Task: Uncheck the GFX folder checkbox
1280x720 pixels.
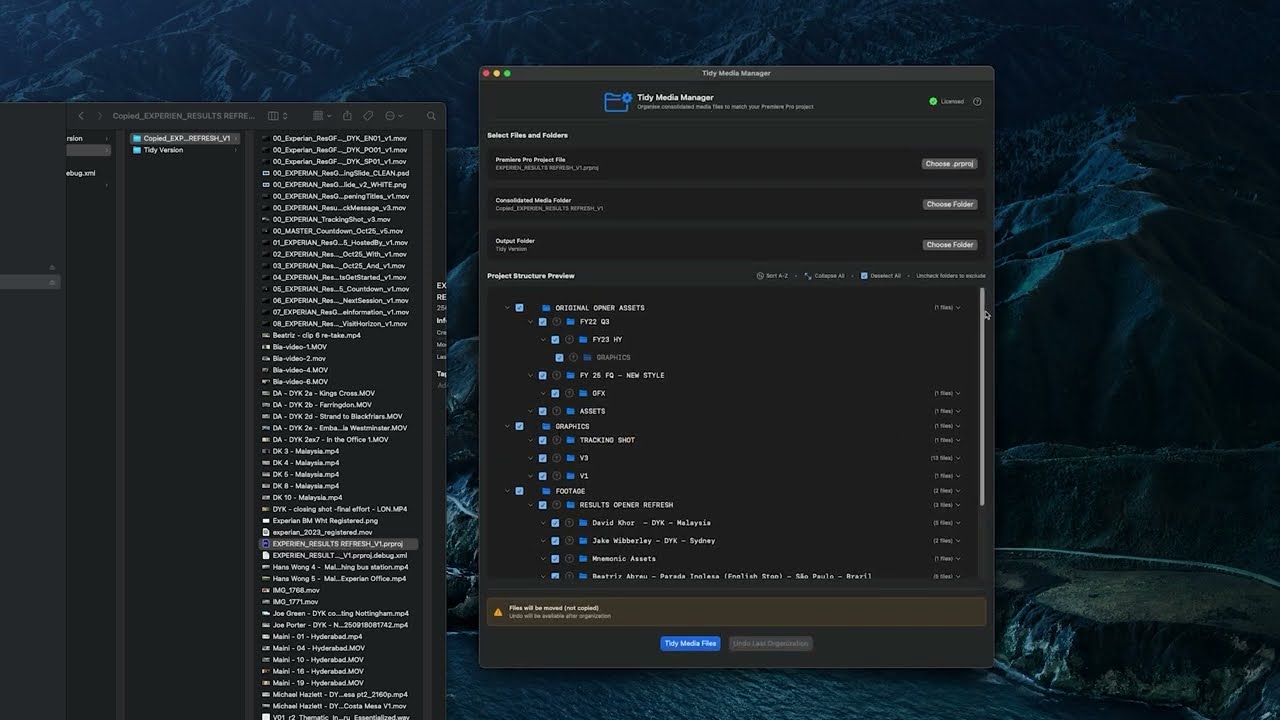Action: tap(555, 393)
